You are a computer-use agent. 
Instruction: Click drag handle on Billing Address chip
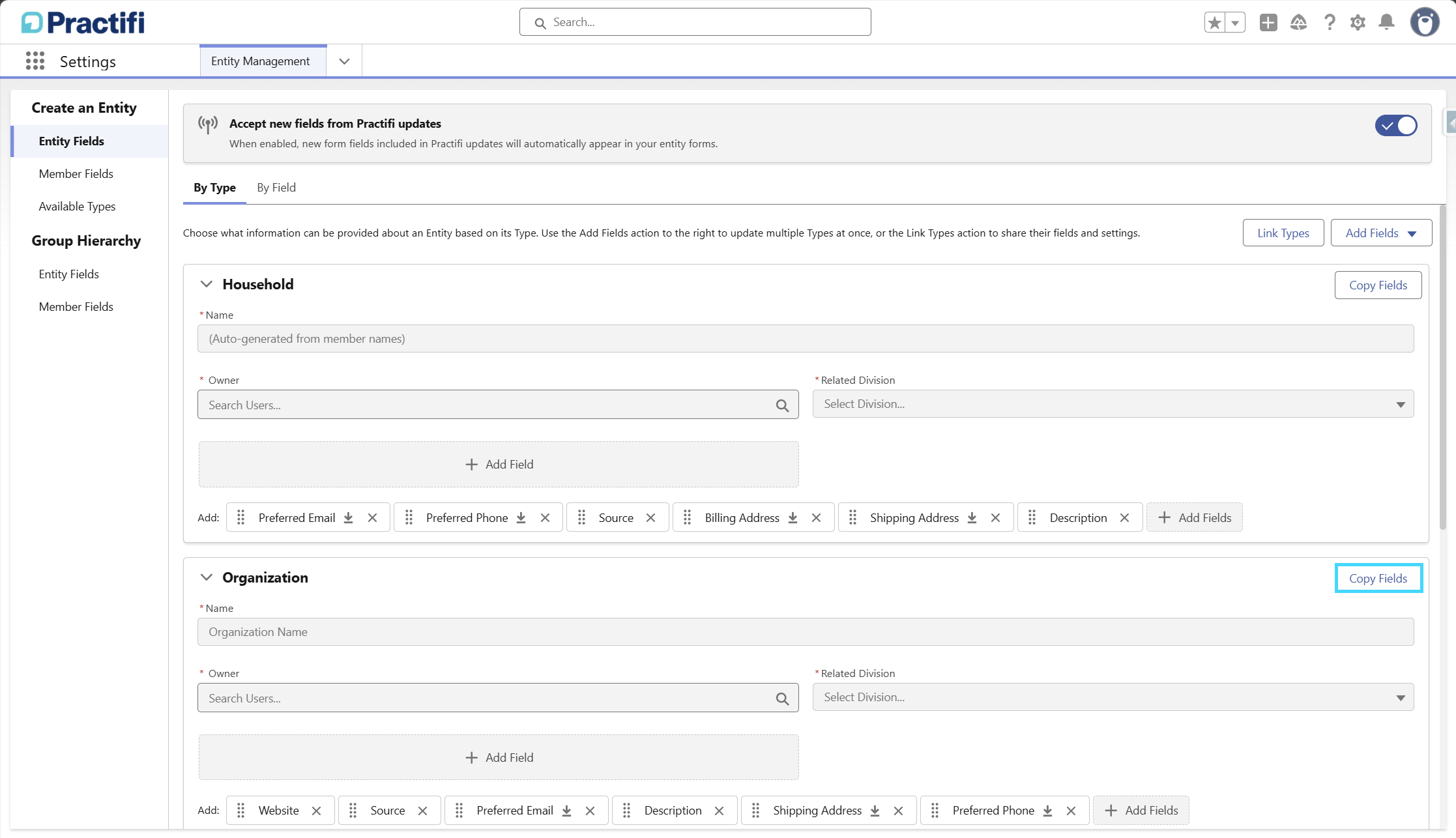coord(688,518)
